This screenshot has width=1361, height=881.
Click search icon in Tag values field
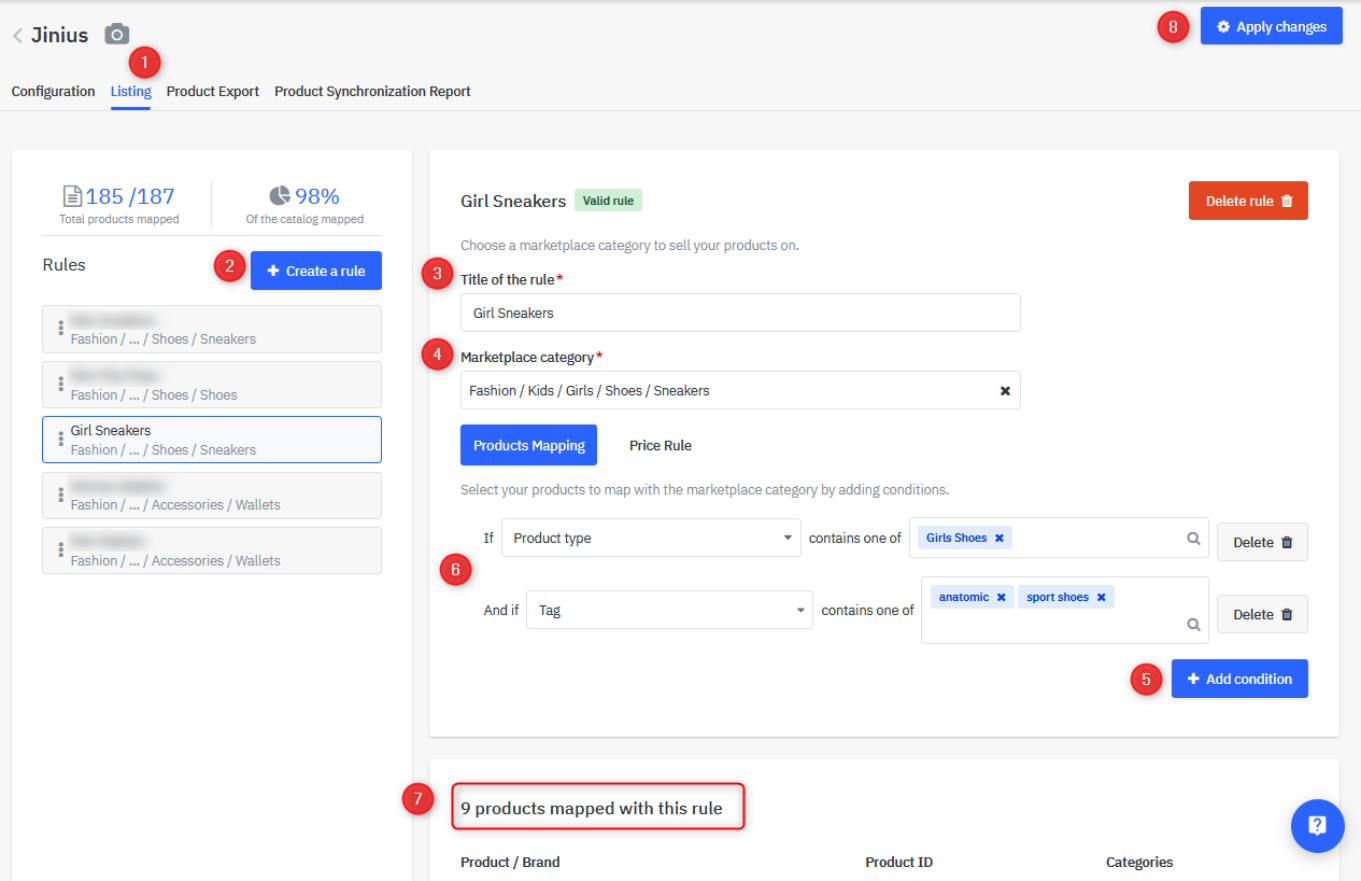pos(1193,624)
